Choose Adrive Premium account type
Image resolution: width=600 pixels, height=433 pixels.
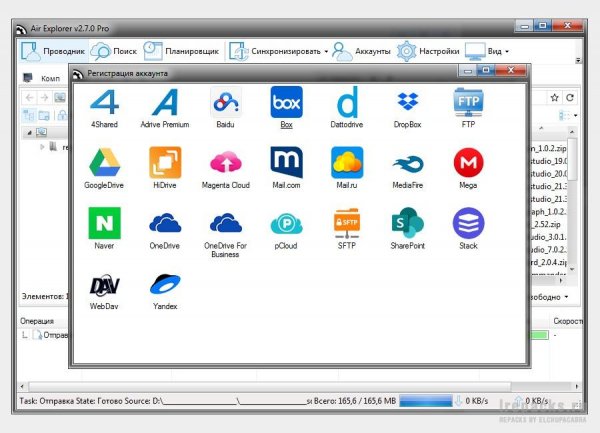click(165, 108)
